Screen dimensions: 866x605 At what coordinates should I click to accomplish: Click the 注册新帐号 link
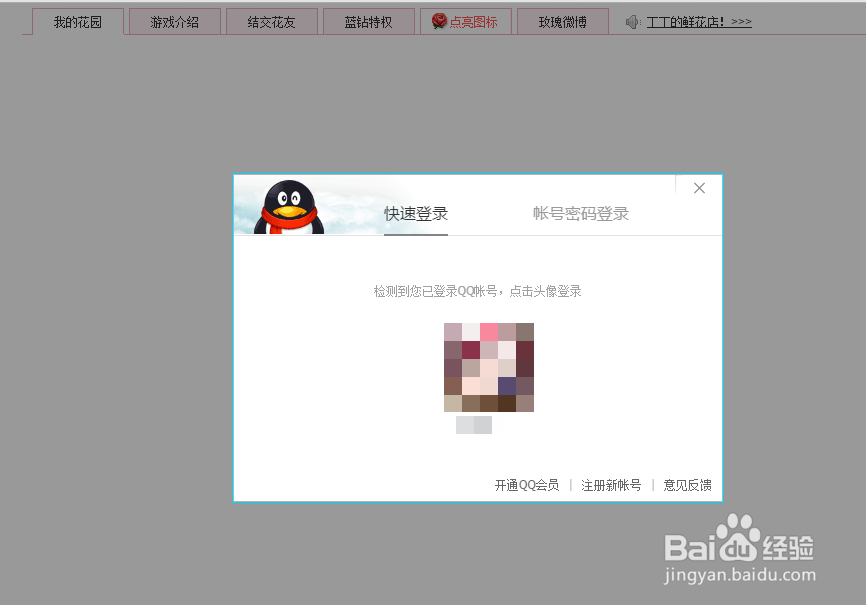(611, 485)
